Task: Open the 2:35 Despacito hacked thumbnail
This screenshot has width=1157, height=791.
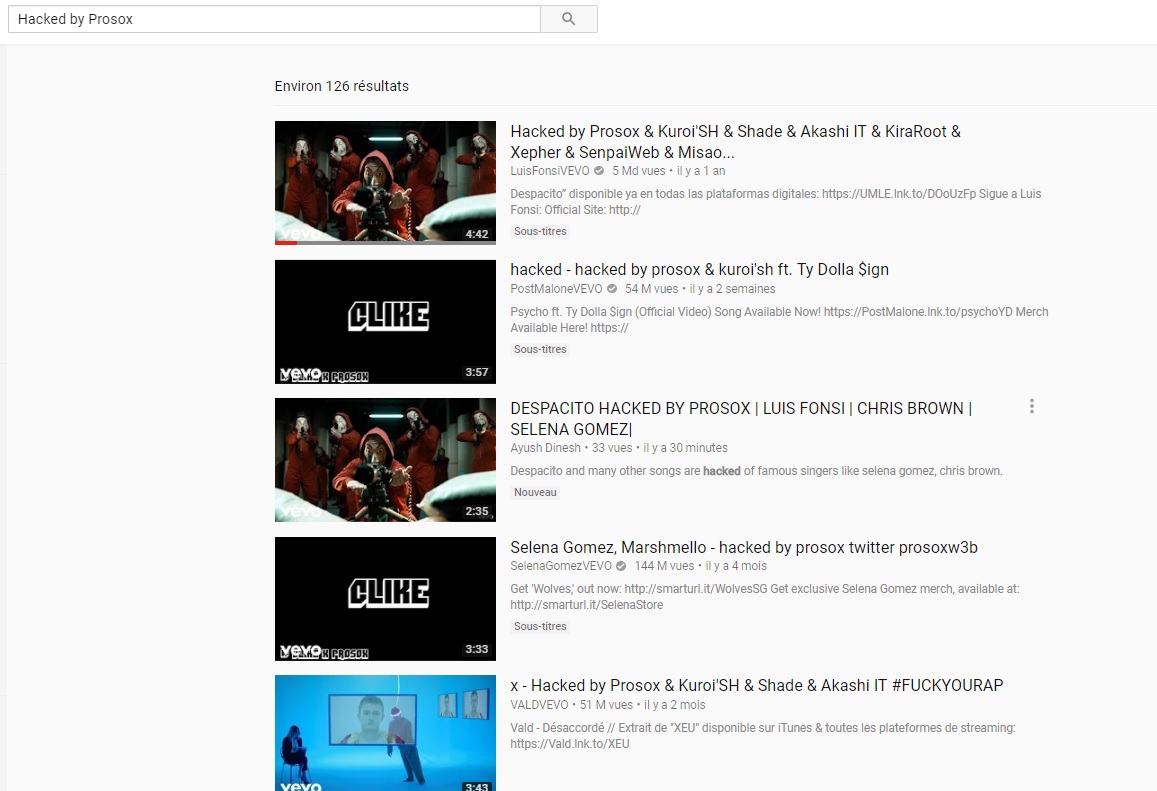Action: (385, 460)
